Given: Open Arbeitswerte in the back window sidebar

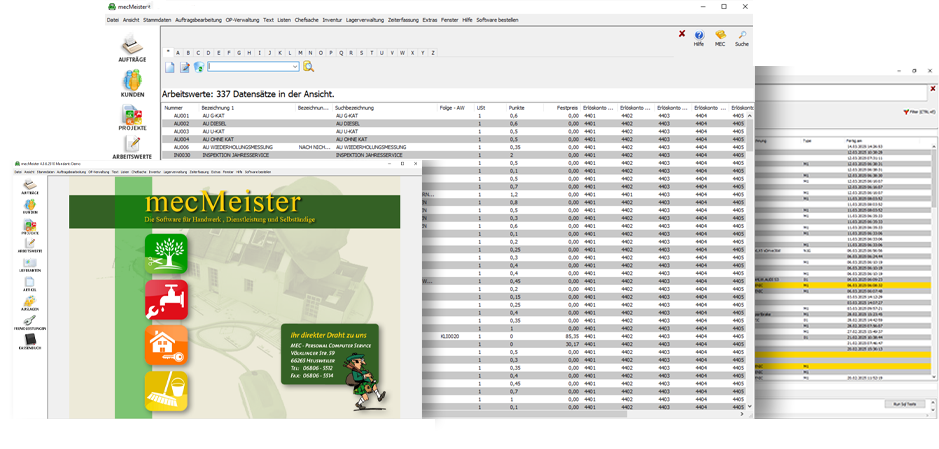Looking at the screenshot, I should [x=132, y=148].
